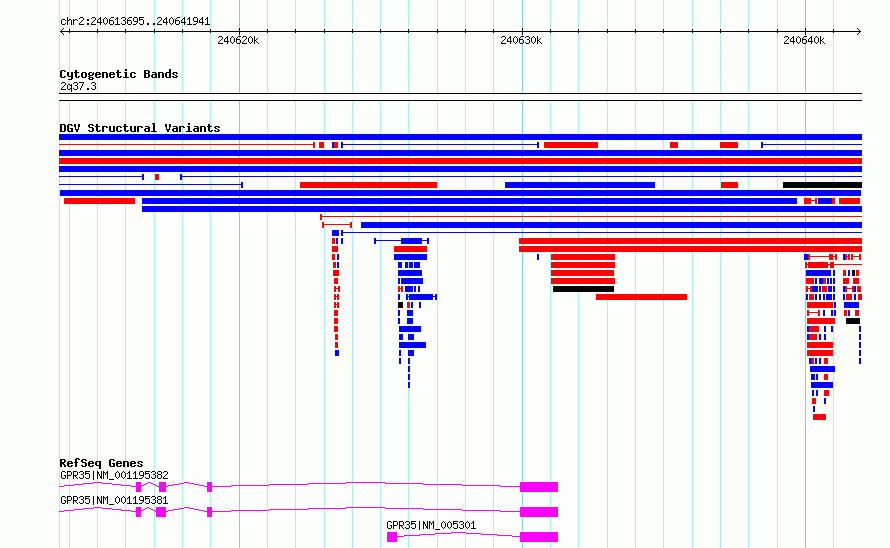This screenshot has width=890, height=548.
Task: Select the Cytogenetic Bands track title
Action: 119,74
